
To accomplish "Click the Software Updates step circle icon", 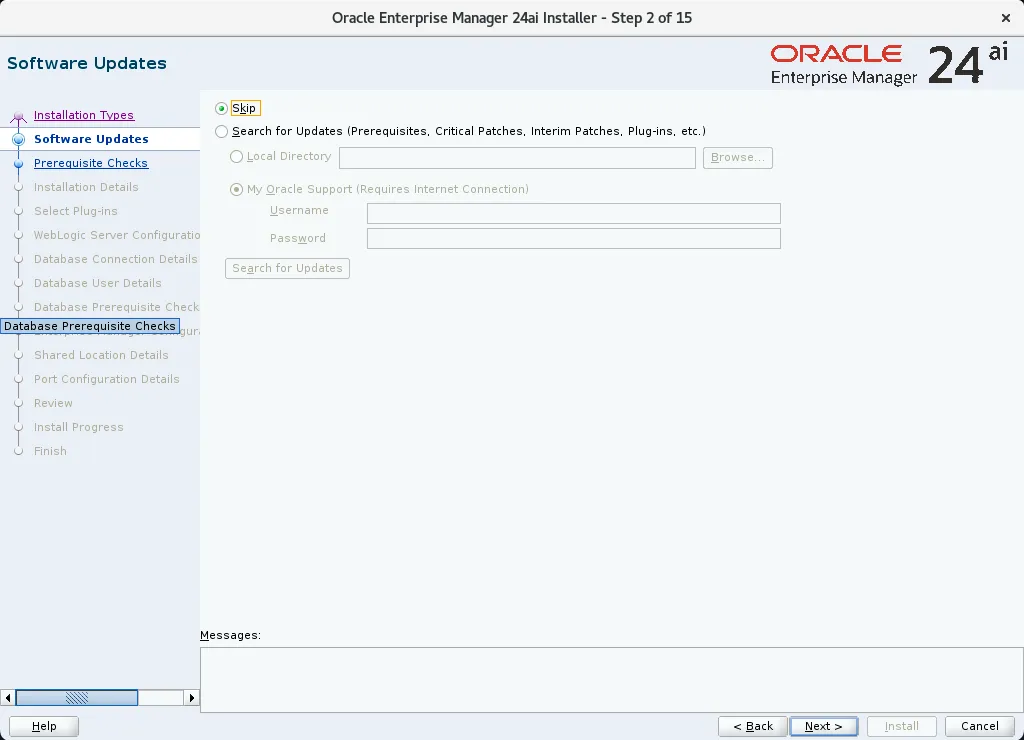I will click(x=18, y=139).
